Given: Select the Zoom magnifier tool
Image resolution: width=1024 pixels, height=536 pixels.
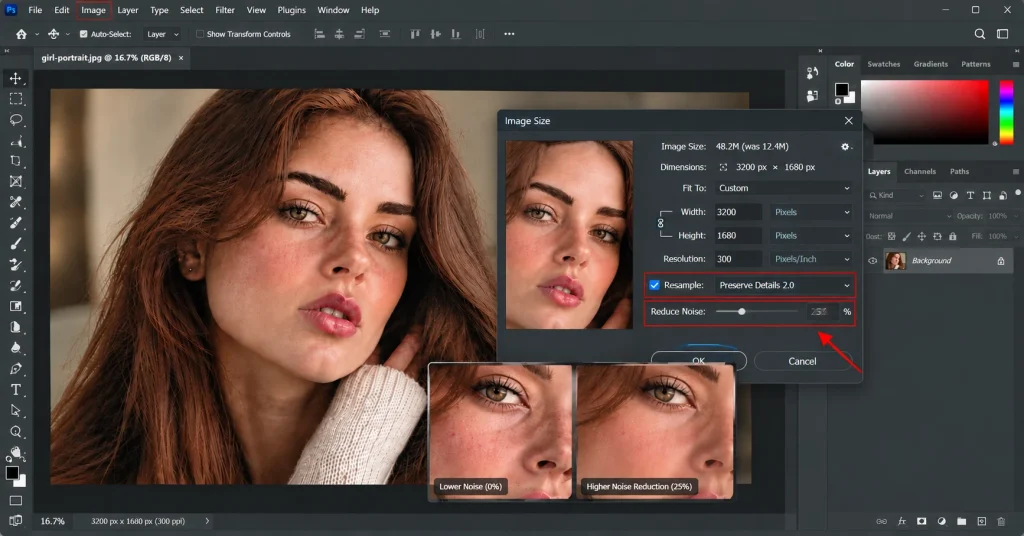Looking at the screenshot, I should click(16, 432).
